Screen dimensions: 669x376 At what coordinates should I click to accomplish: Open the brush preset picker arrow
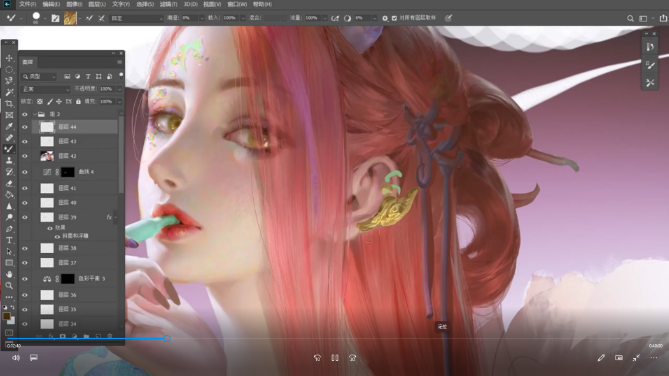pyautogui.click(x=45, y=18)
